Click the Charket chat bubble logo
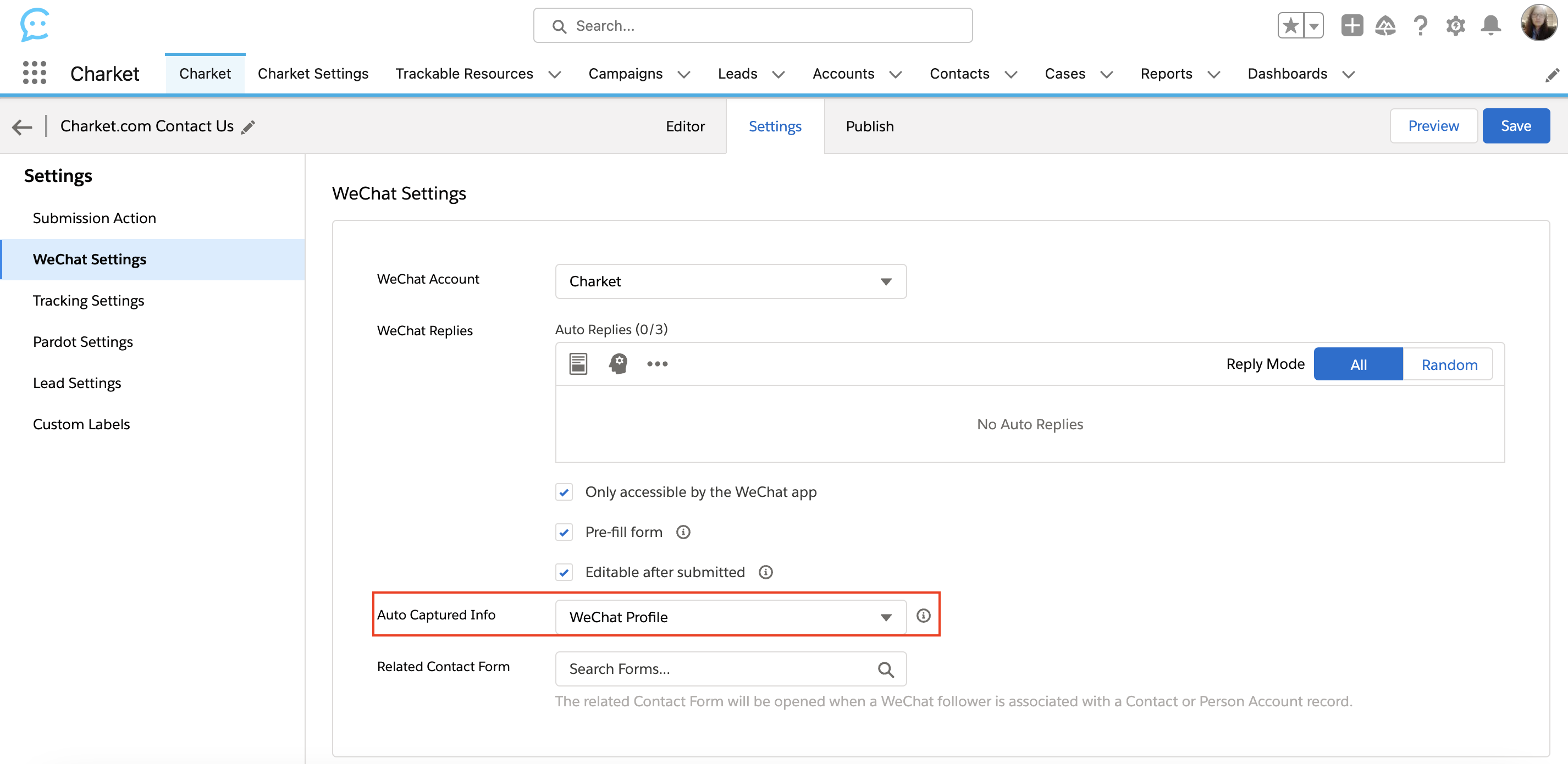This screenshot has height=764, width=1568. [x=35, y=25]
